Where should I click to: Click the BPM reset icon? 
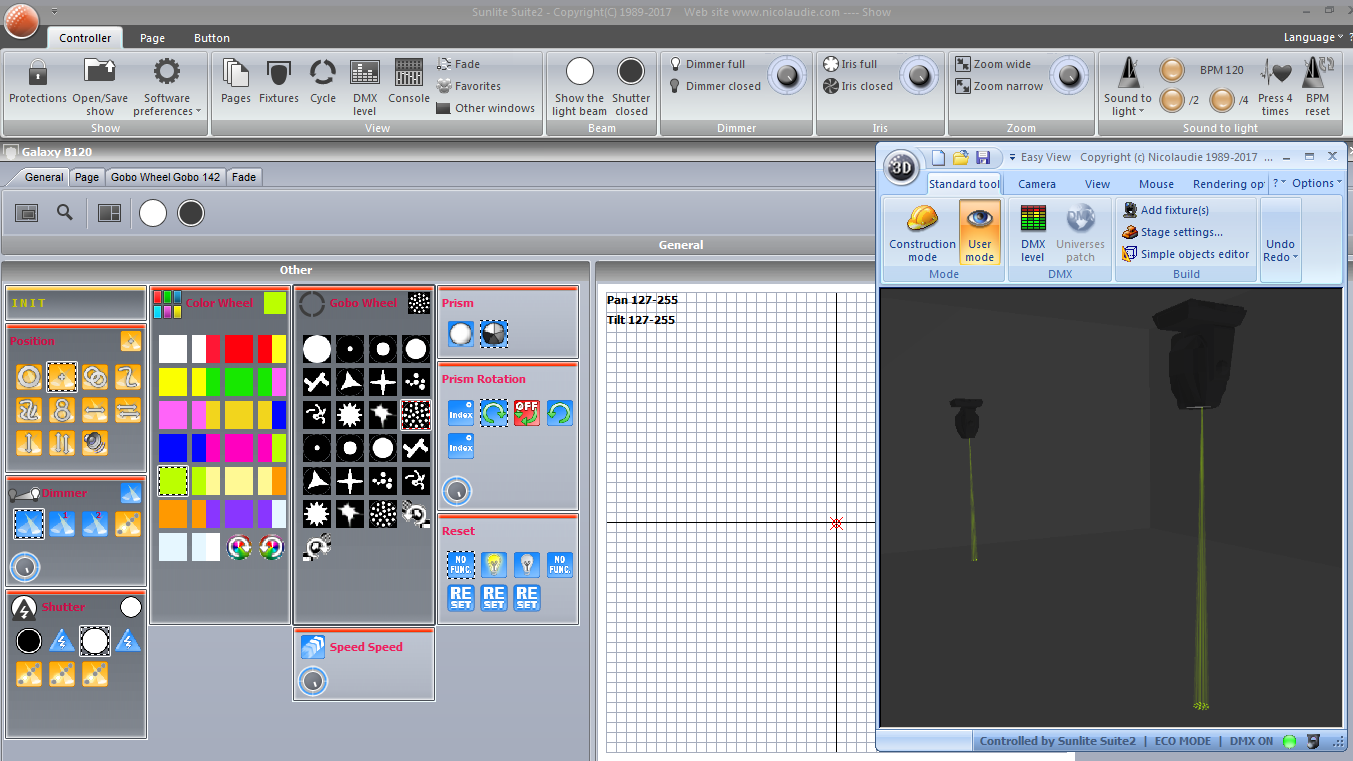coord(1318,72)
